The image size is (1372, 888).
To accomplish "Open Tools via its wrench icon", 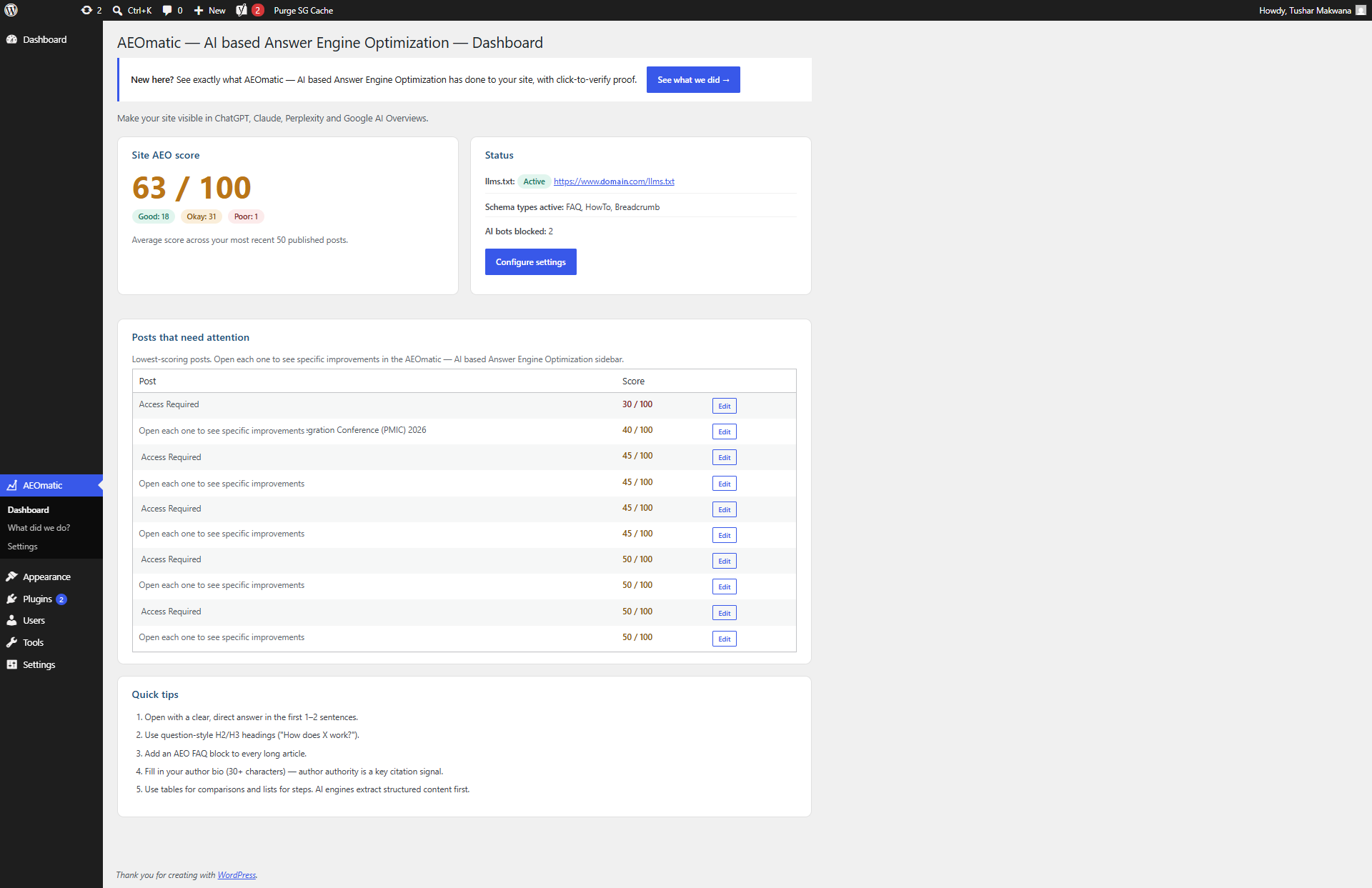I will point(12,642).
